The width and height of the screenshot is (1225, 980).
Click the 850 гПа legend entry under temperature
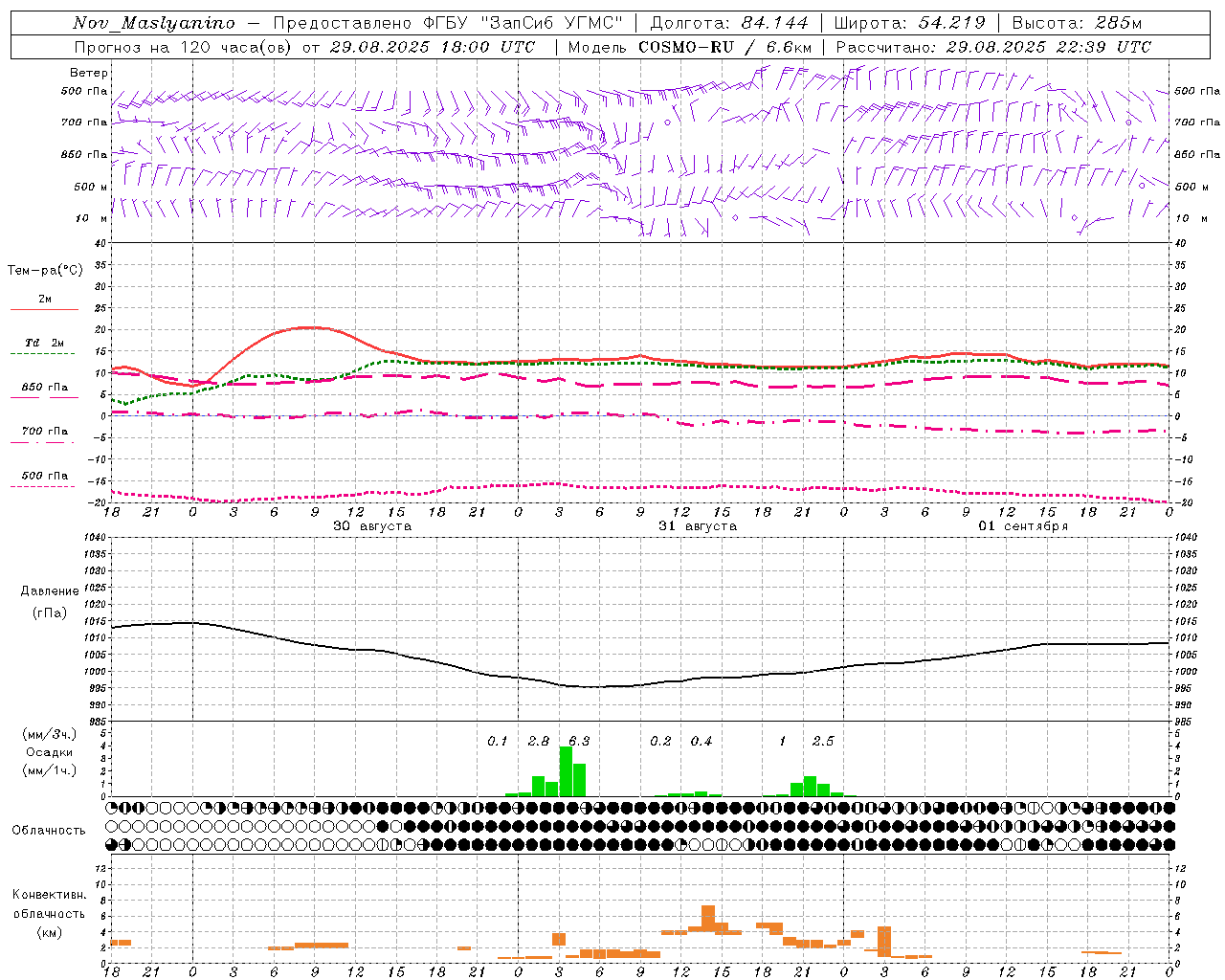point(44,388)
